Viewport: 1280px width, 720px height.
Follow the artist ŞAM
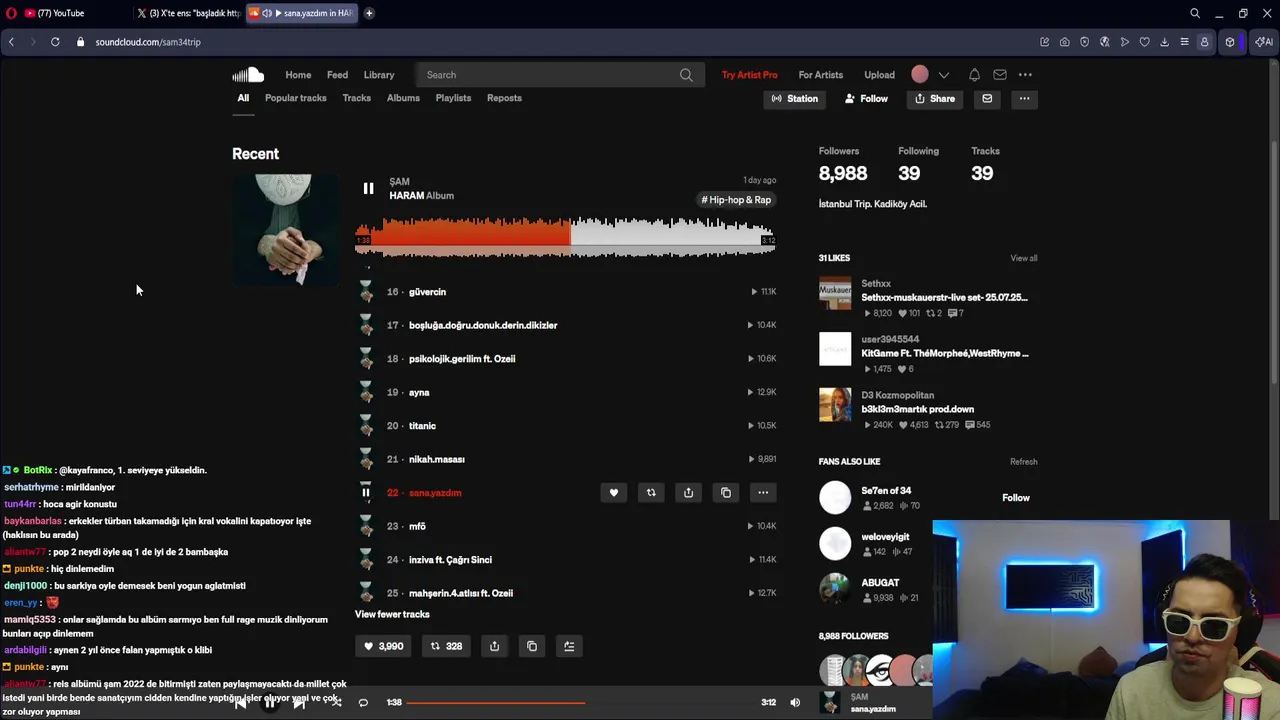[866, 98]
